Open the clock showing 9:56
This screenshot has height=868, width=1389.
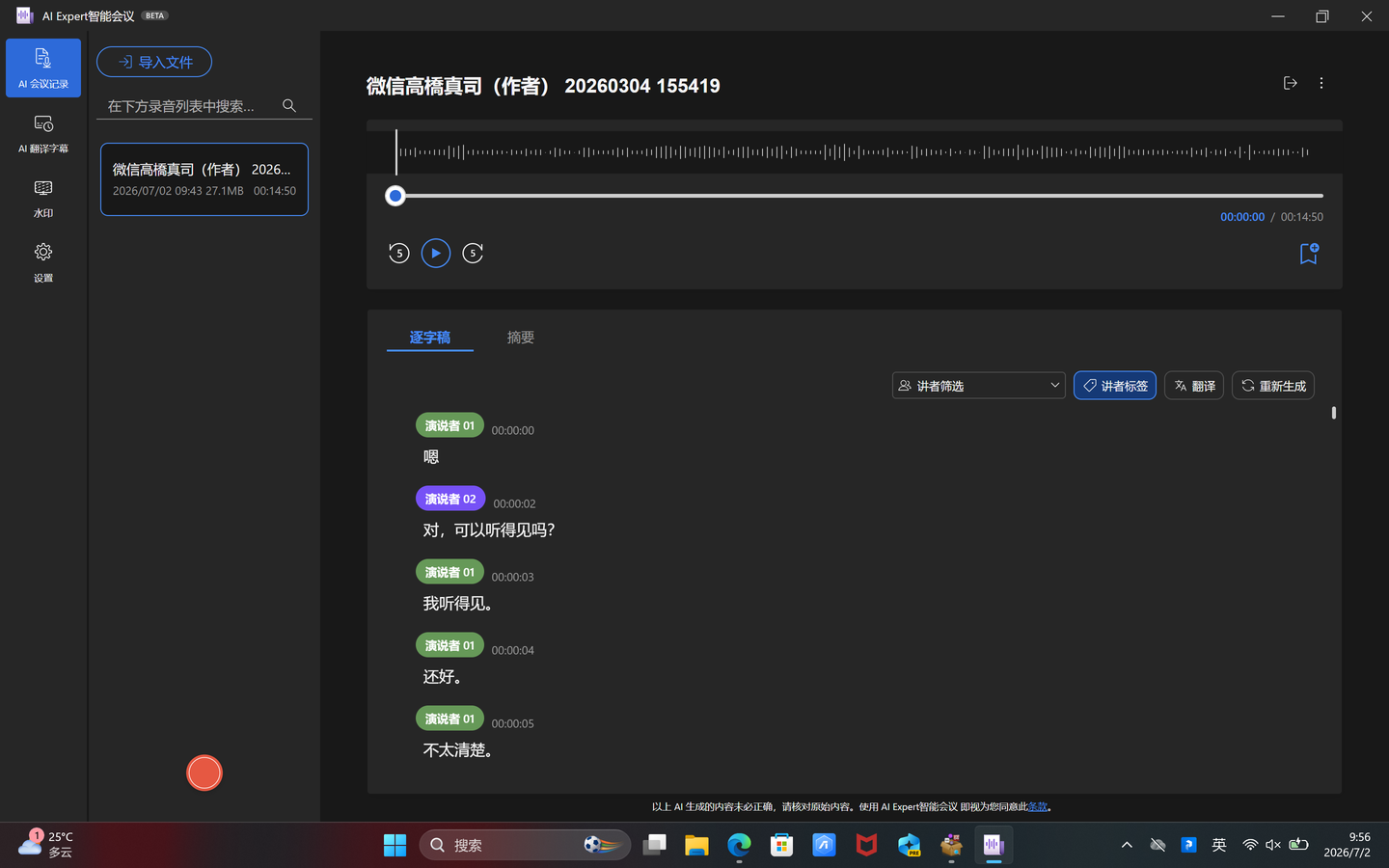tap(1347, 845)
